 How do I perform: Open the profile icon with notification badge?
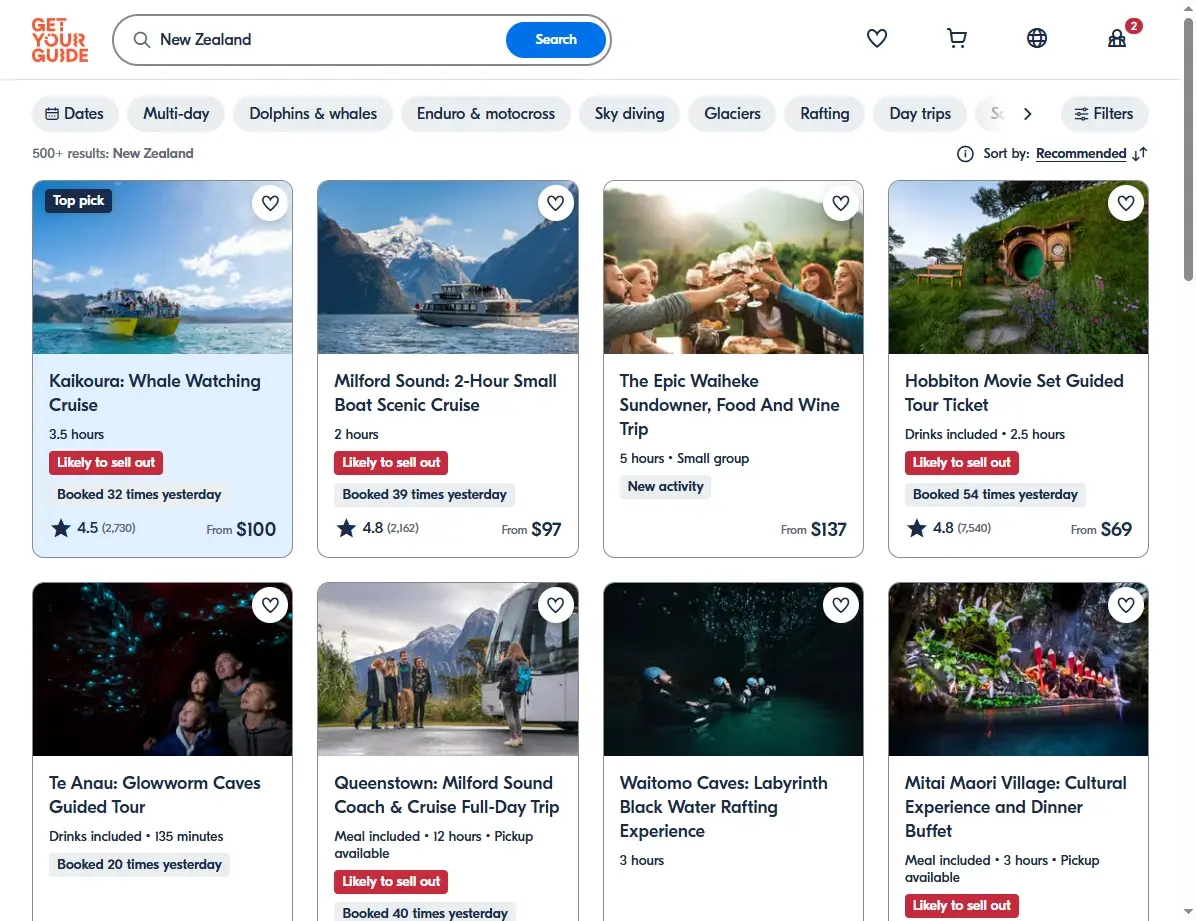(1117, 38)
